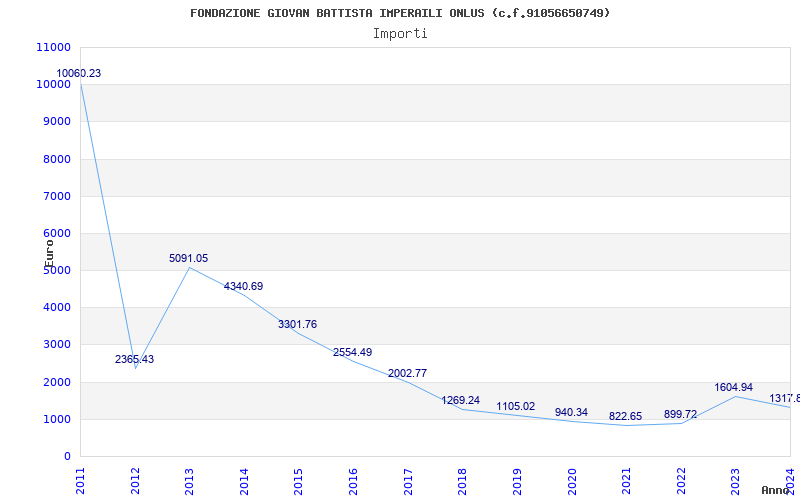The width and height of the screenshot is (800, 500).
Task: Click the 7000 value on Euro axis
Action: [x=56, y=196]
